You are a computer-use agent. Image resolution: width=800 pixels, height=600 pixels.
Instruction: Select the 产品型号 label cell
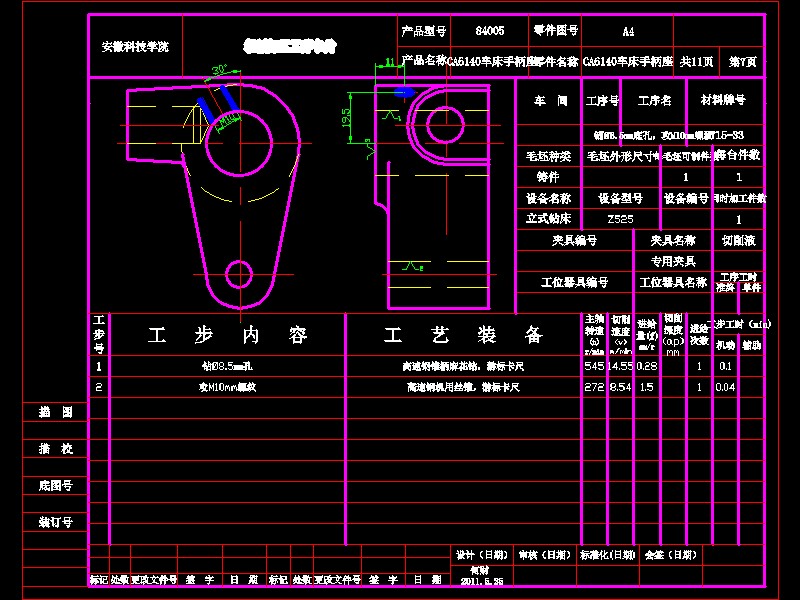click(423, 31)
